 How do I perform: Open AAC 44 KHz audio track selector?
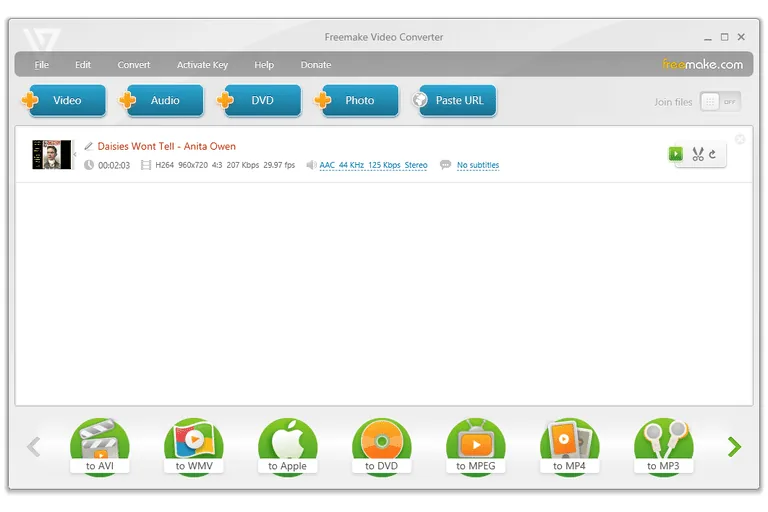pos(373,165)
